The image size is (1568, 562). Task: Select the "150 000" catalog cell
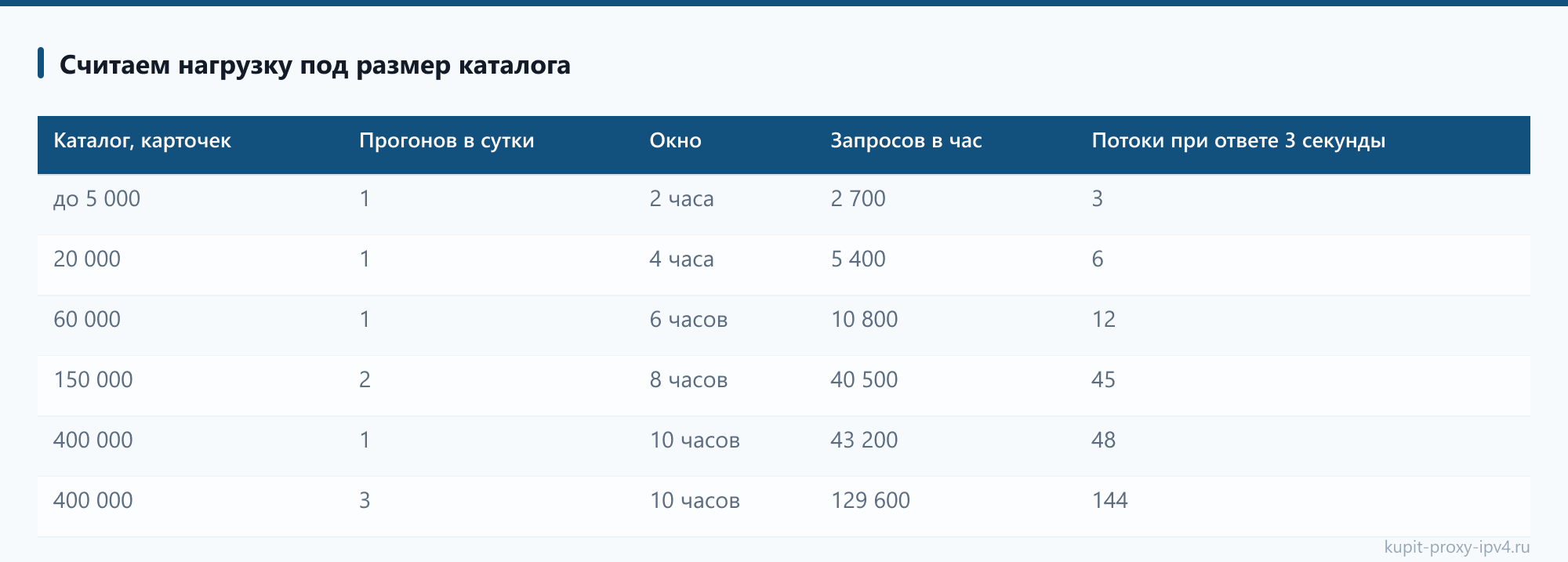point(93,380)
